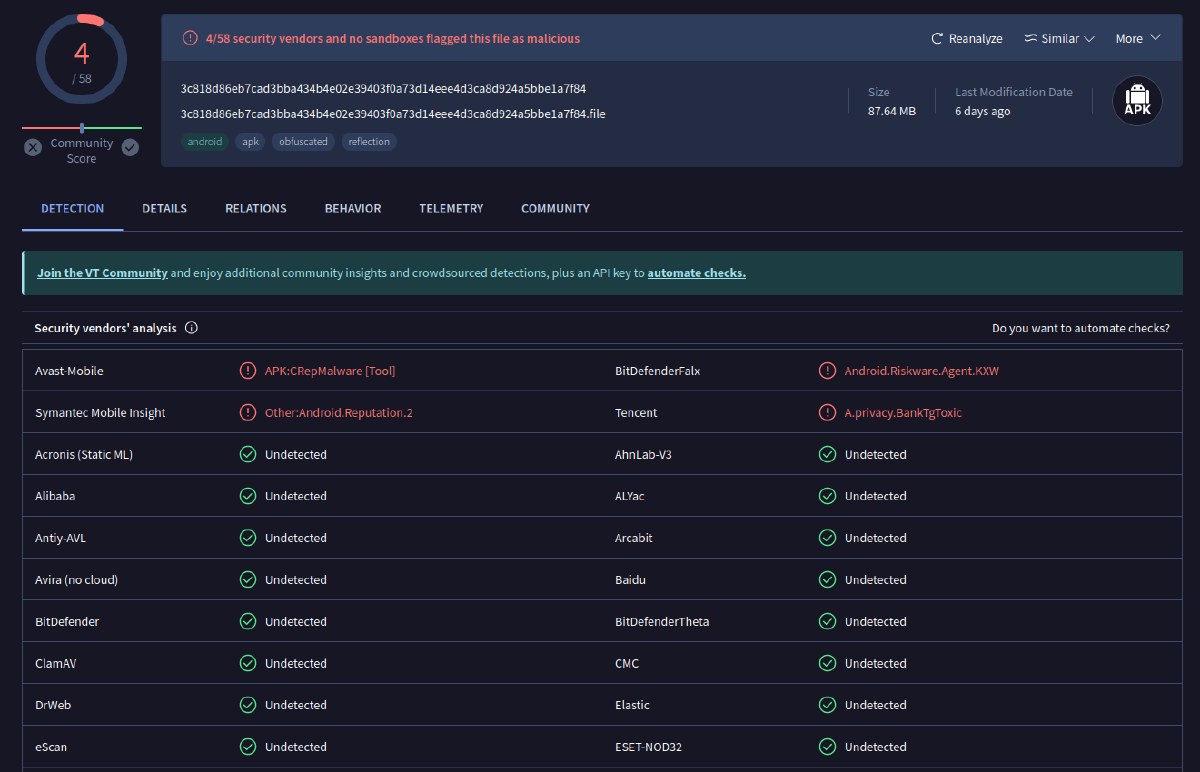Screen dimensions: 1200x772
Task: Click the green check icon for BitDefender
Action: pyautogui.click(x=247, y=622)
